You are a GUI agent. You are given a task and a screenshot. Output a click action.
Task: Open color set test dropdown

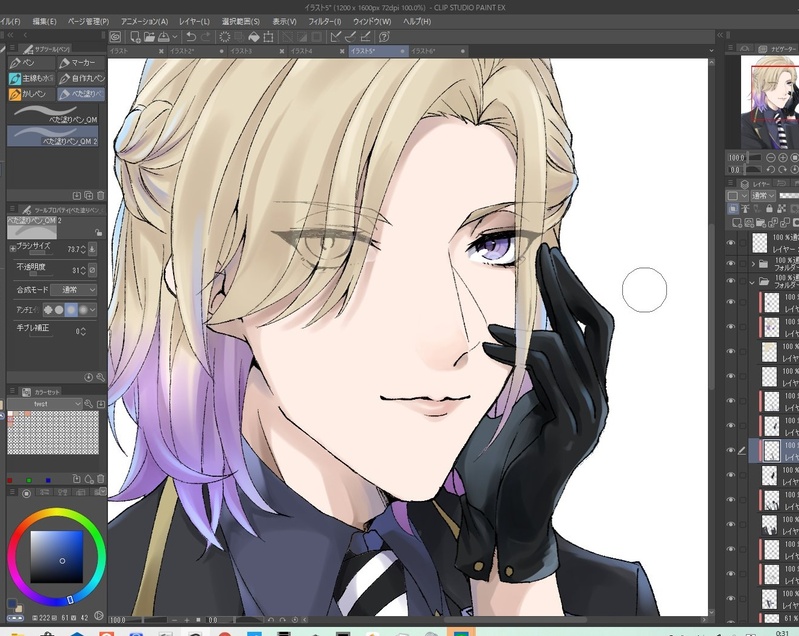tap(44, 404)
